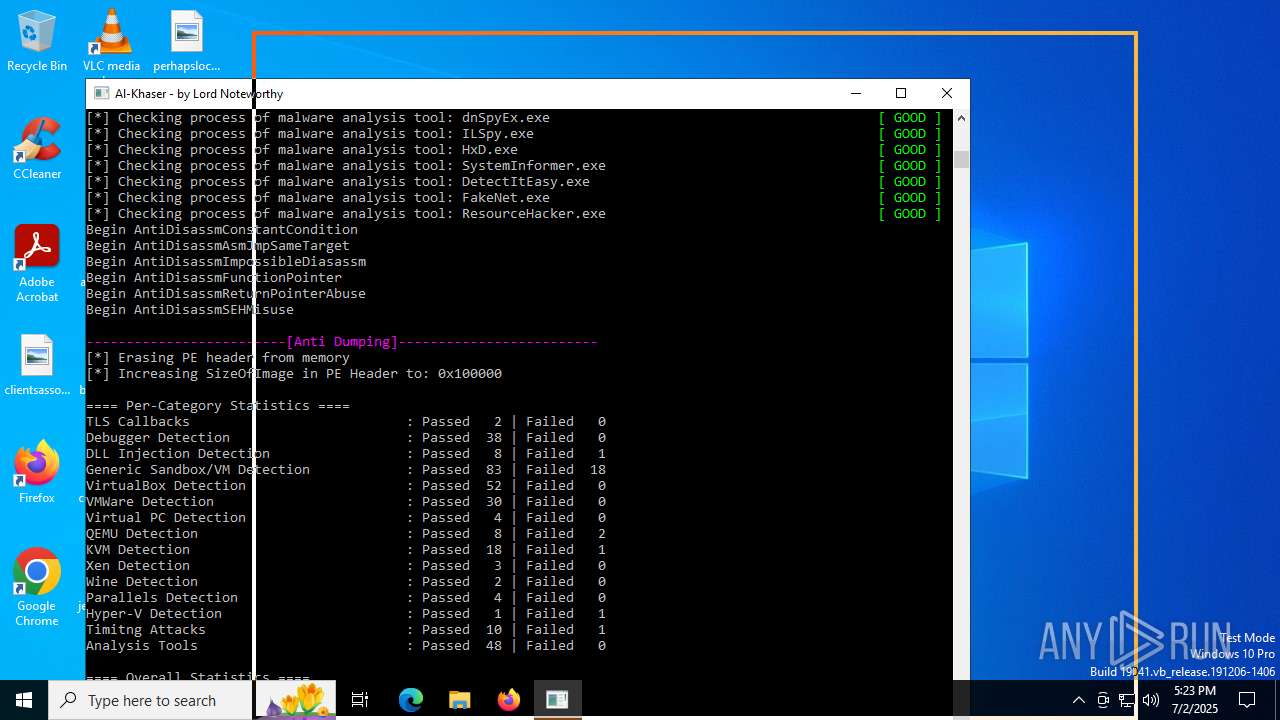
Task: Maximize the Al-Khaser window
Action: [x=901, y=93]
